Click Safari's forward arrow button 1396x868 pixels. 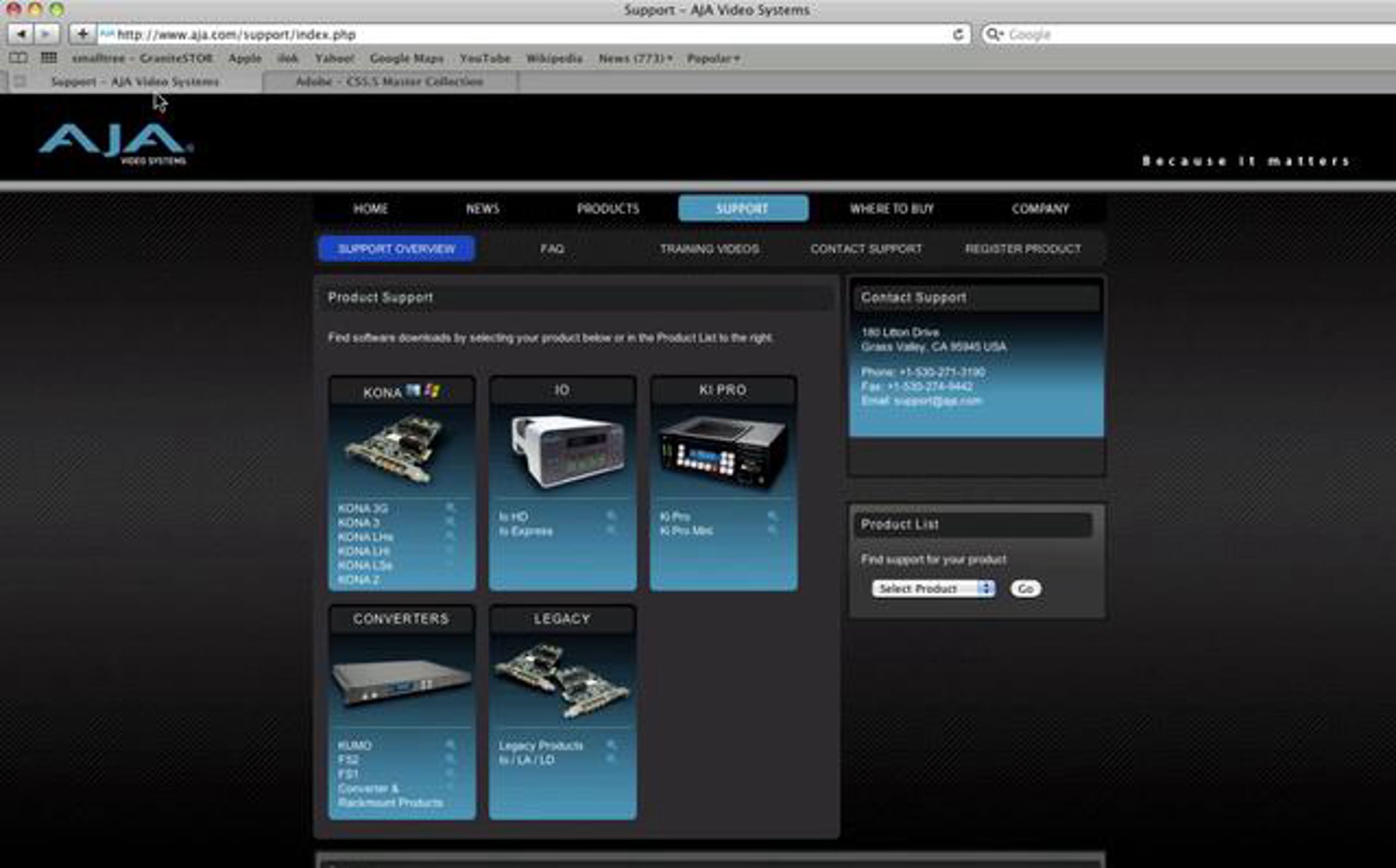[x=47, y=34]
